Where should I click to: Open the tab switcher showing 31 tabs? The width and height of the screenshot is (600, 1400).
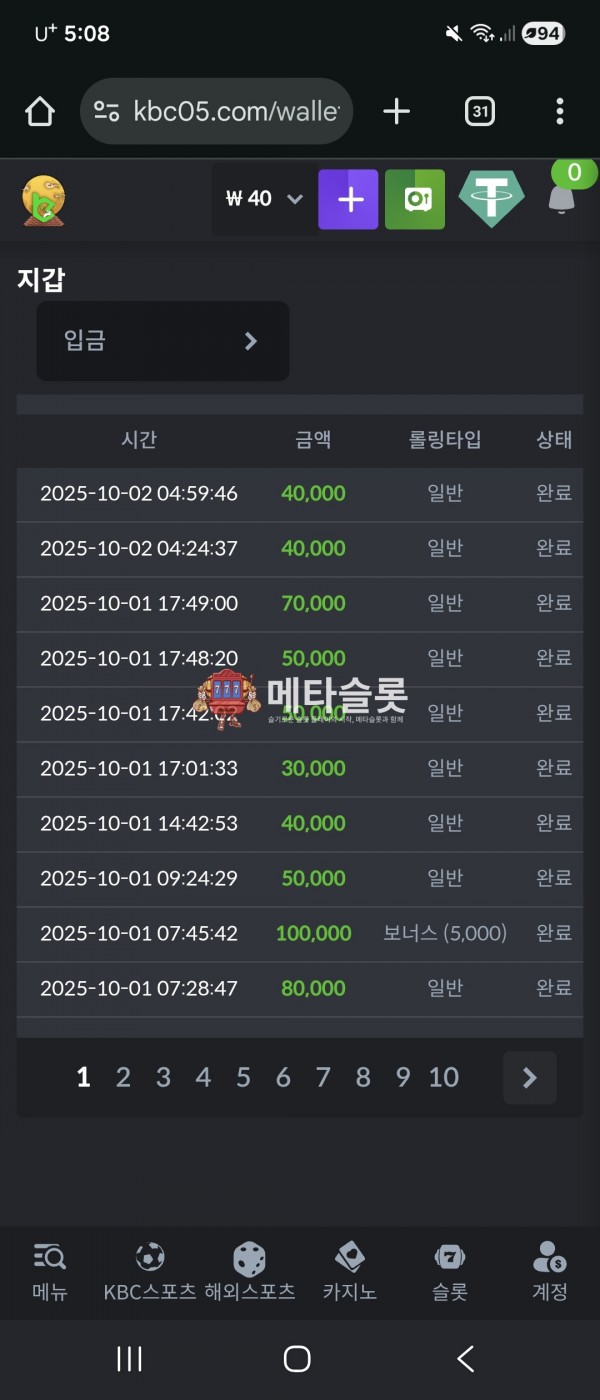(480, 112)
